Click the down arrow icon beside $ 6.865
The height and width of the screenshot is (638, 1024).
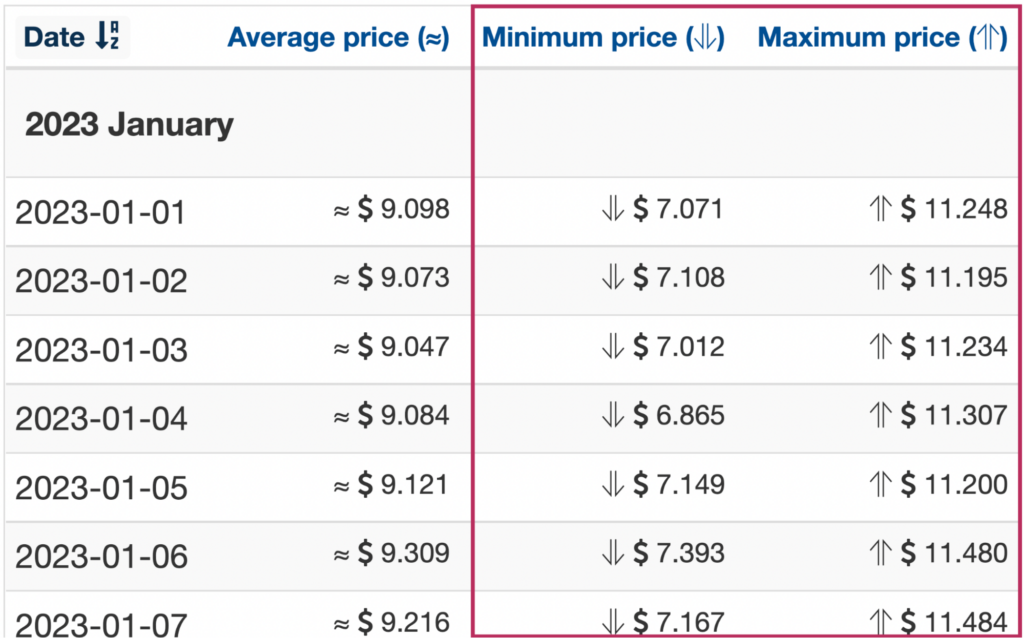pos(613,415)
